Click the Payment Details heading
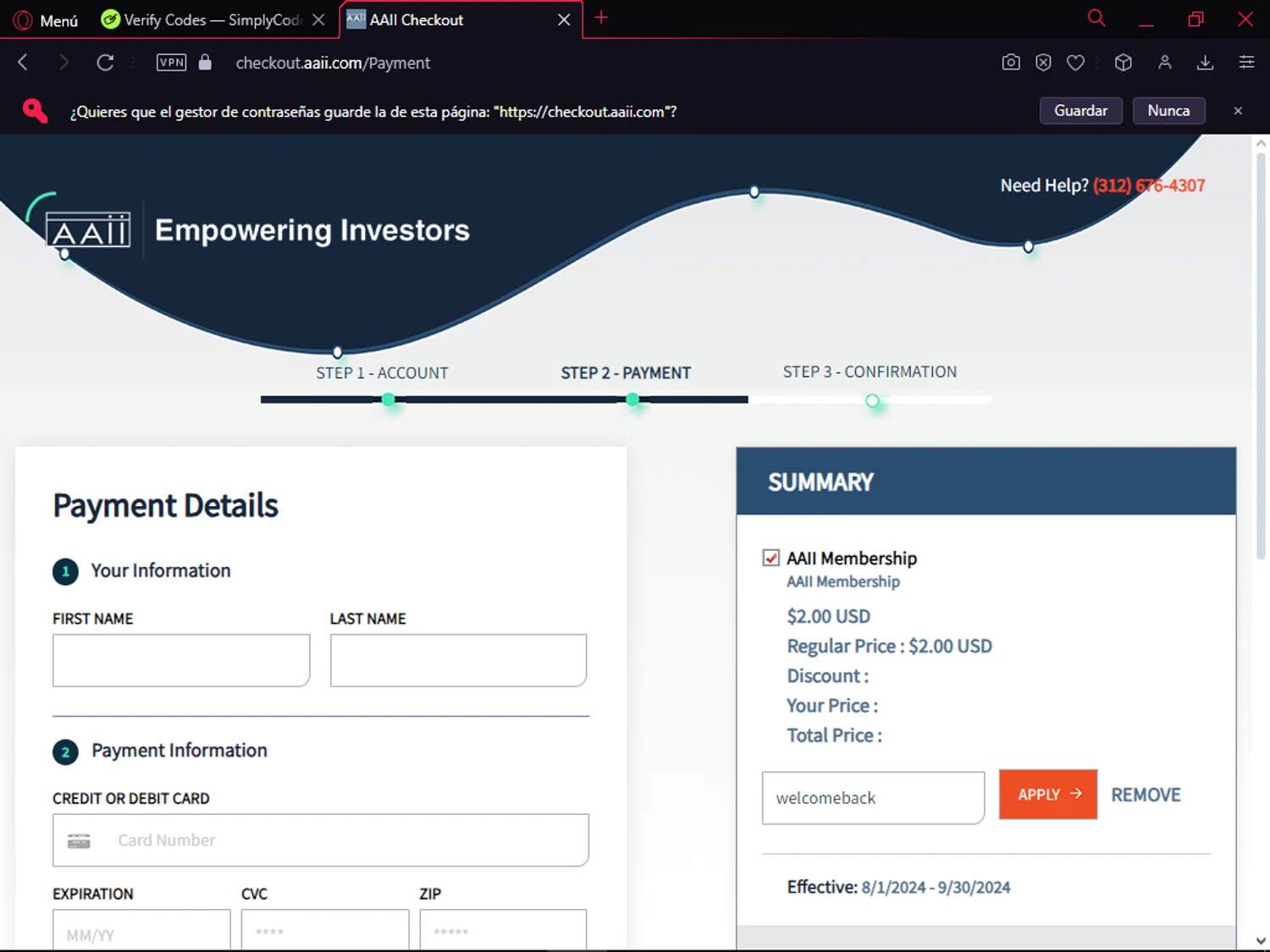The height and width of the screenshot is (952, 1270). [x=166, y=505]
